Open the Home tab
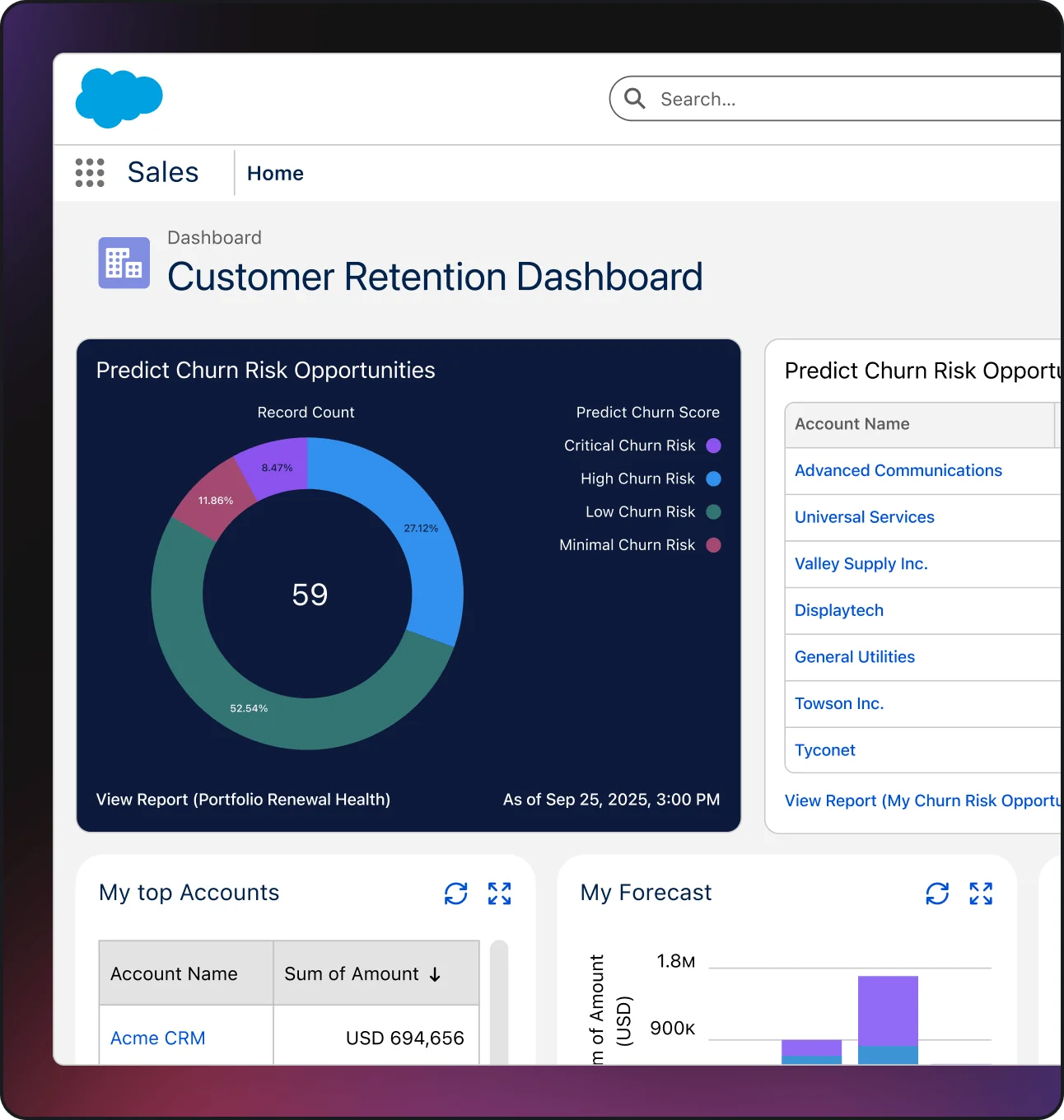This screenshot has height=1120, width=1064. coord(275,173)
